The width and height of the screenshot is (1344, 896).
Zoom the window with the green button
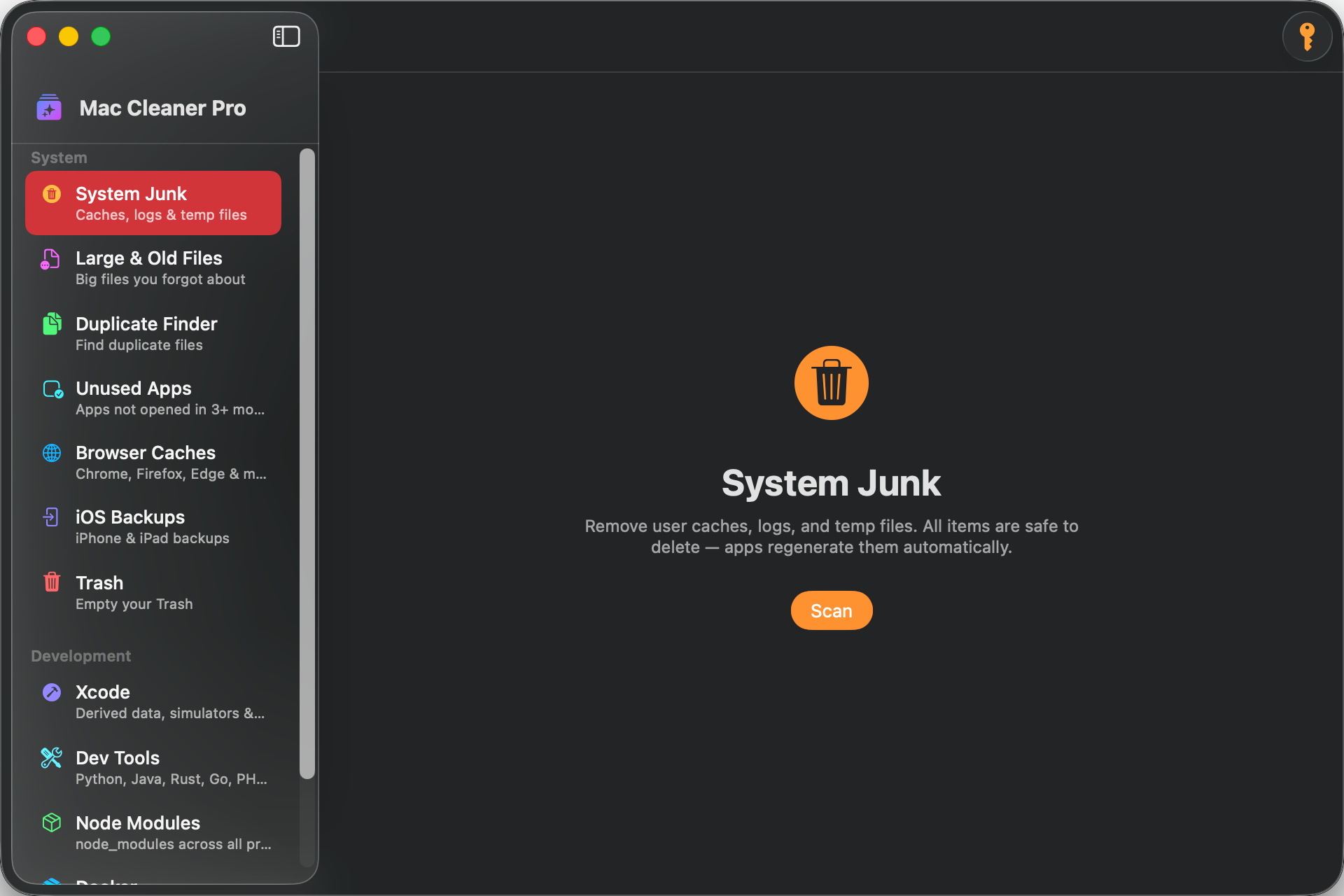click(x=101, y=36)
